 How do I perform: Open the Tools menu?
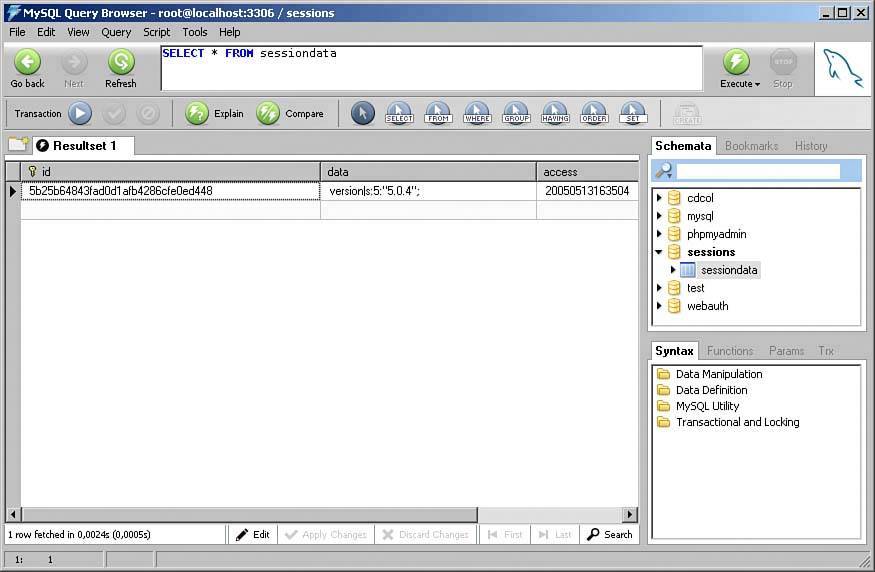coord(195,32)
